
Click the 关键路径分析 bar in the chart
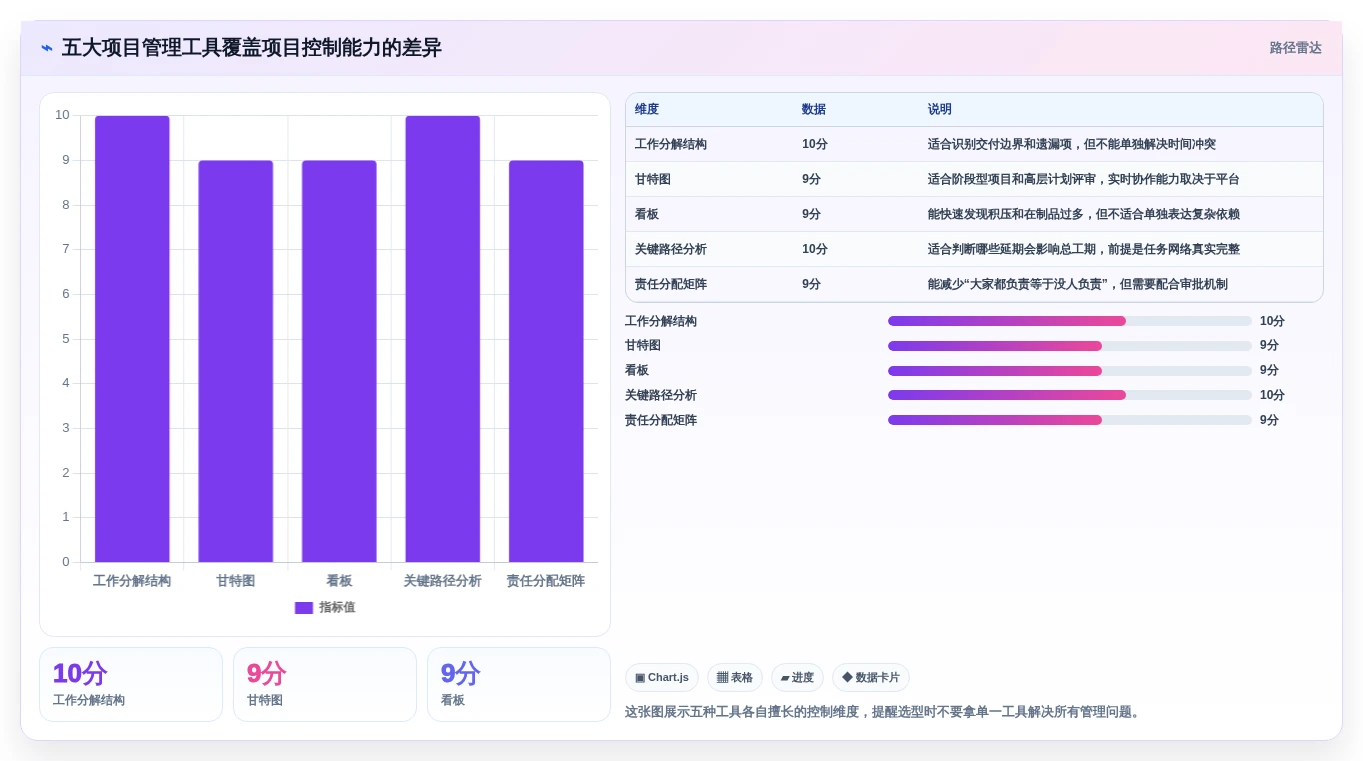click(443, 339)
